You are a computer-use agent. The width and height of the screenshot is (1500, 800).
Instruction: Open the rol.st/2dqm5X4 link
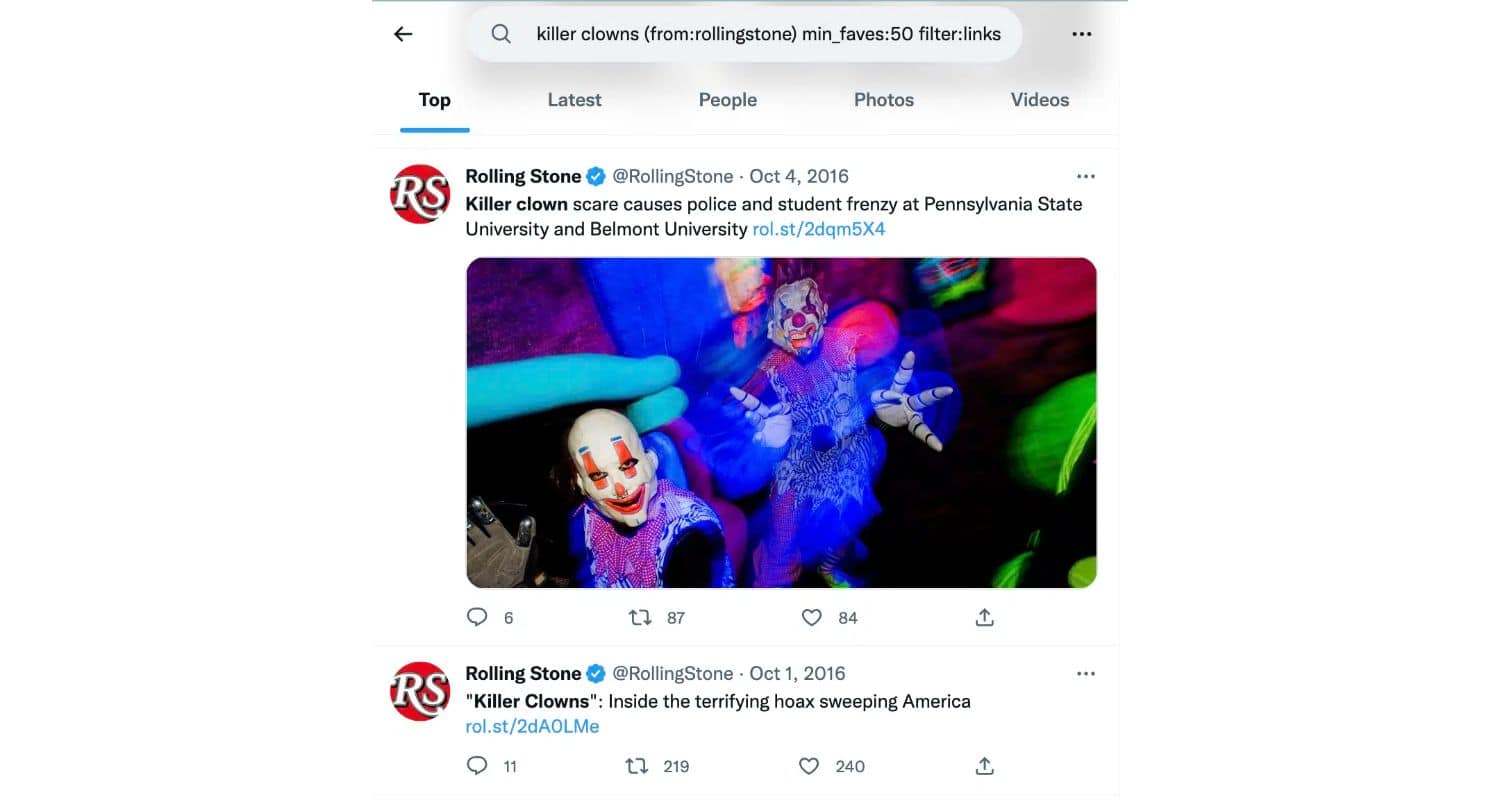click(x=819, y=229)
